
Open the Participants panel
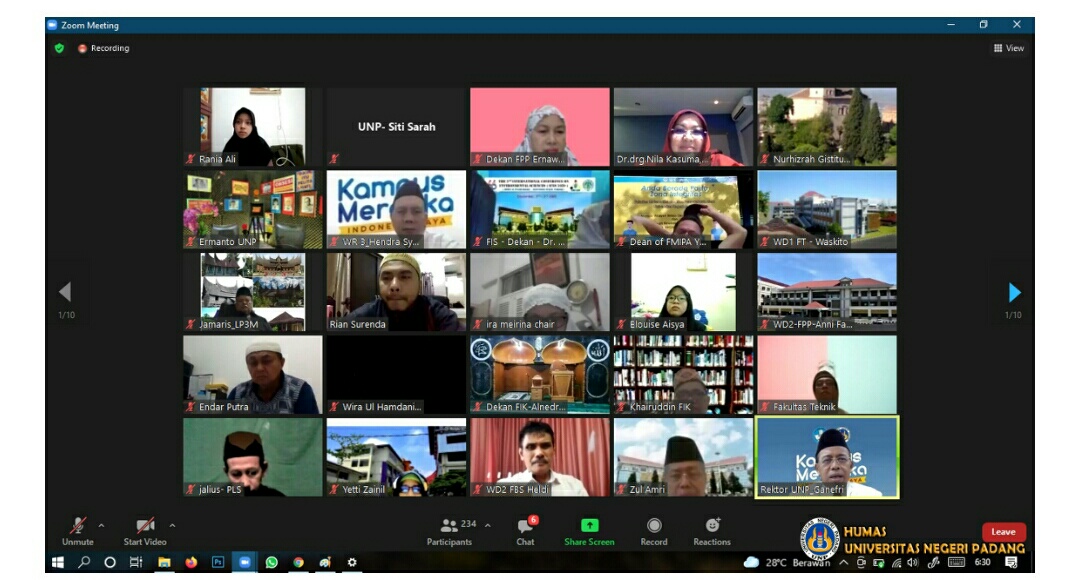pyautogui.click(x=450, y=530)
